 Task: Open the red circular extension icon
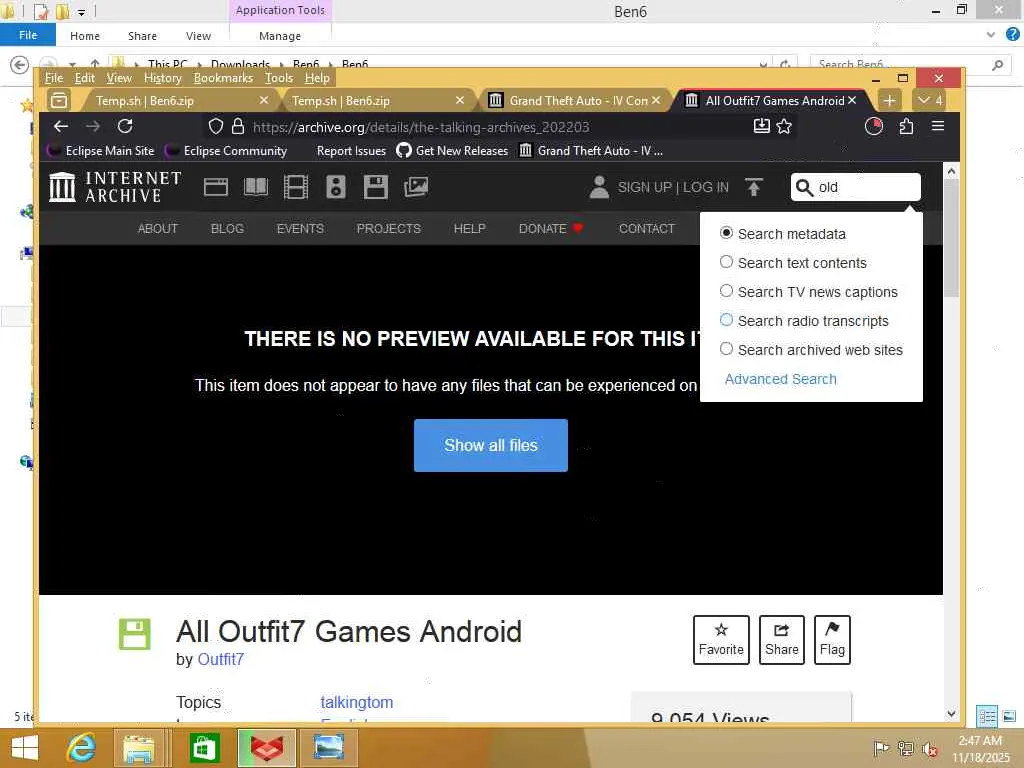(x=874, y=127)
